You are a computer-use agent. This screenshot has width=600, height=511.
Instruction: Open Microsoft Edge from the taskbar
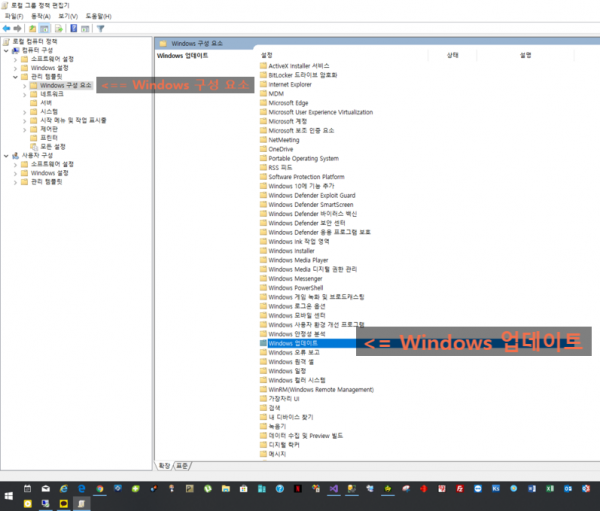(x=82, y=489)
